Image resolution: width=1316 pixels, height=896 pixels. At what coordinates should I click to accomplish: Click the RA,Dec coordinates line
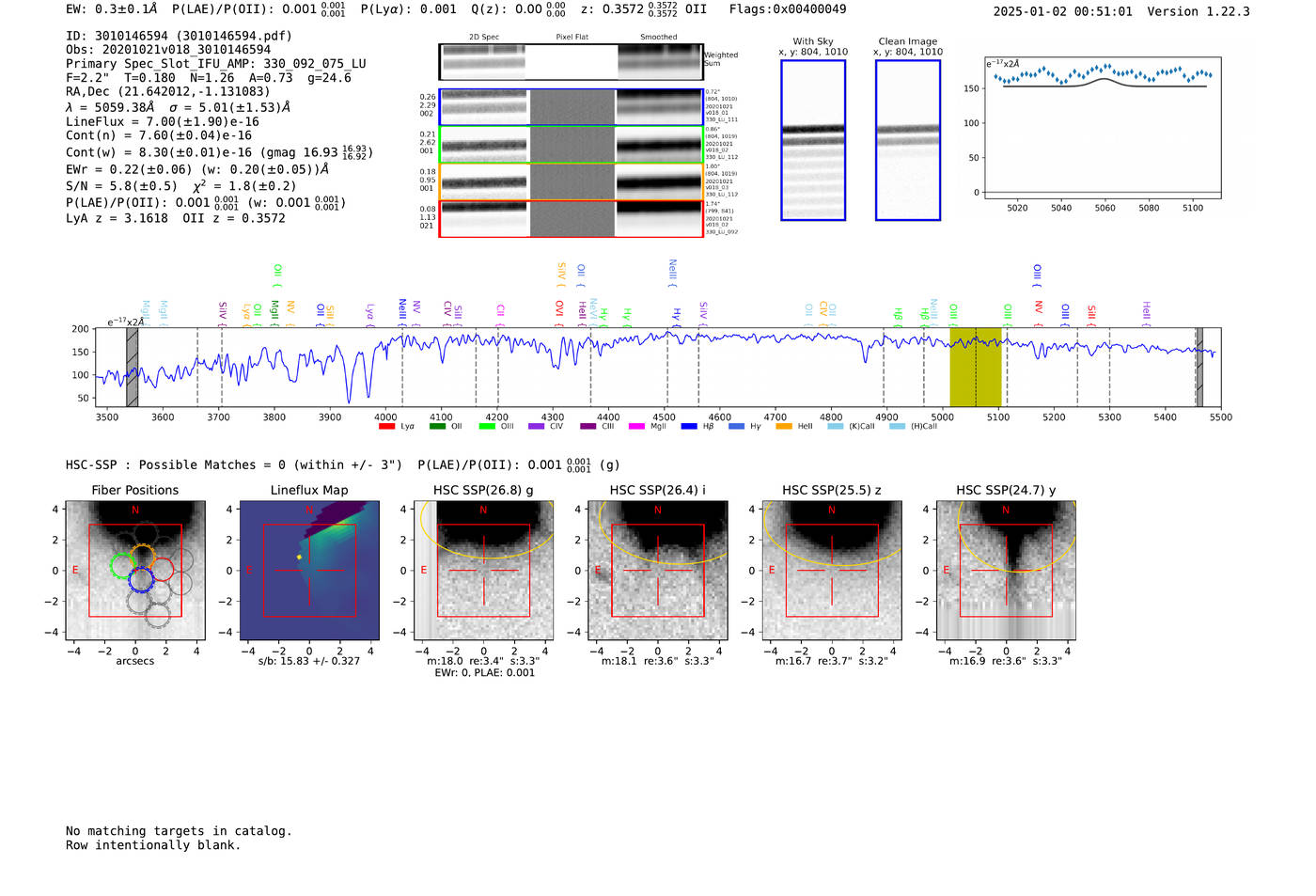(x=167, y=92)
